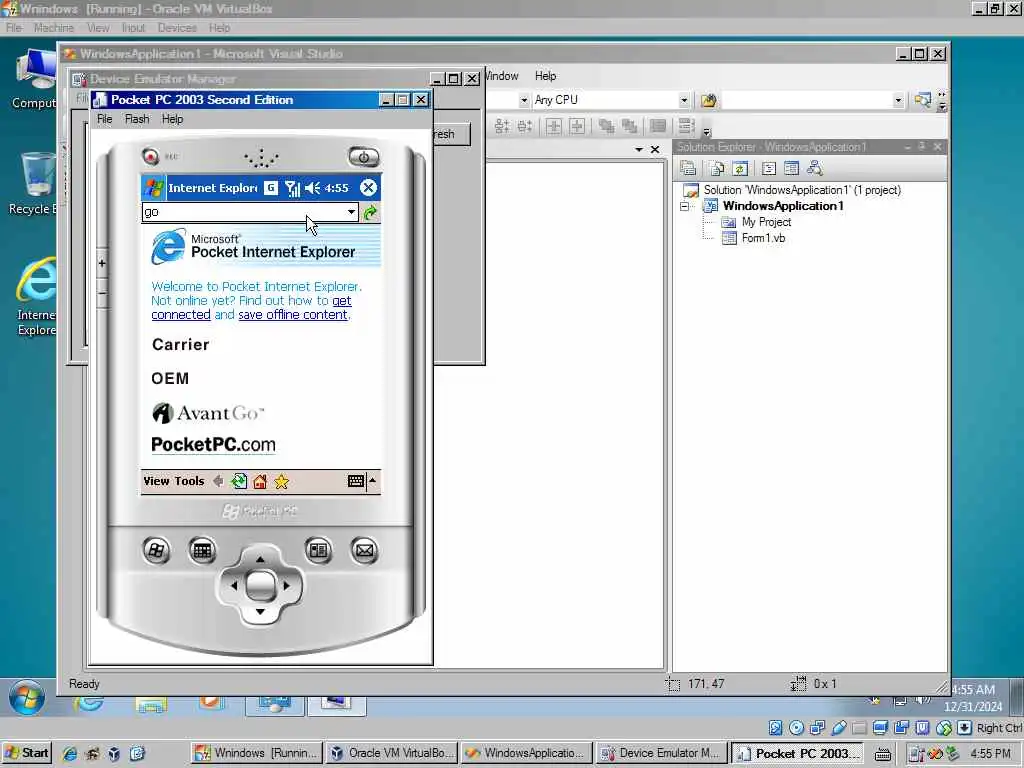Click the green Go arrow beside address bar

370,212
